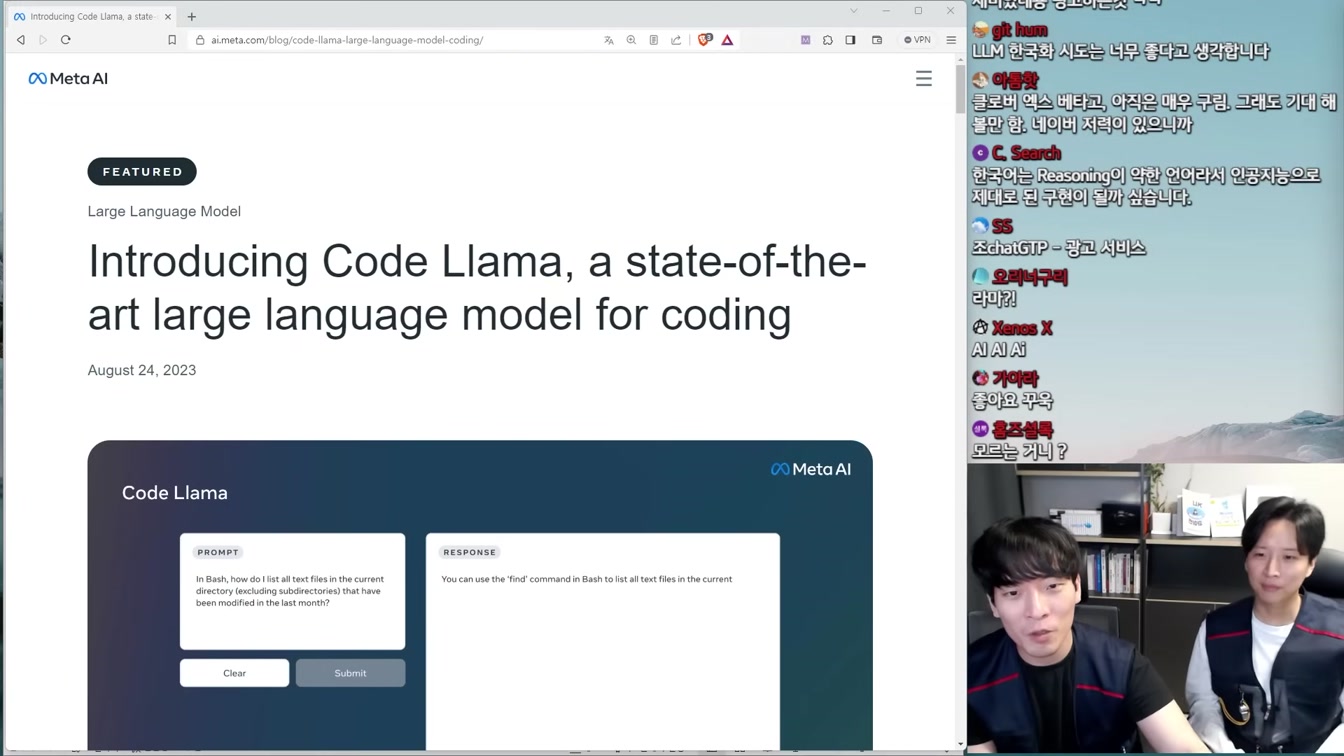Click the Large Language Model category link
Viewport: 1344px width, 756px height.
(164, 211)
